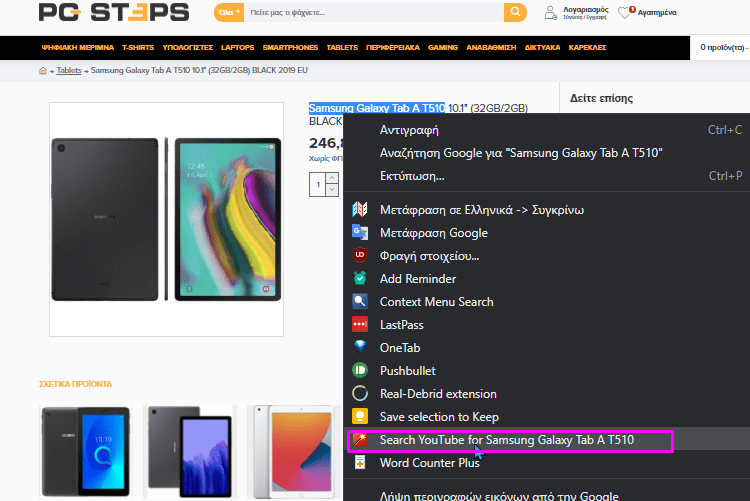Image resolution: width=750 pixels, height=501 pixels.
Task: Open the search category dropdown Όλα
Action: pyautogui.click(x=229, y=12)
